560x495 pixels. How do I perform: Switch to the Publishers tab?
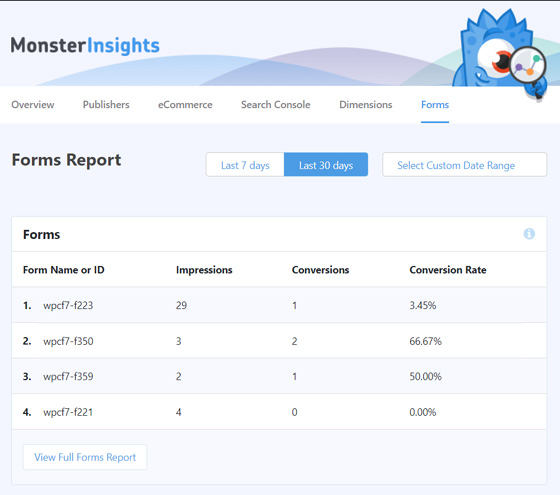click(106, 105)
